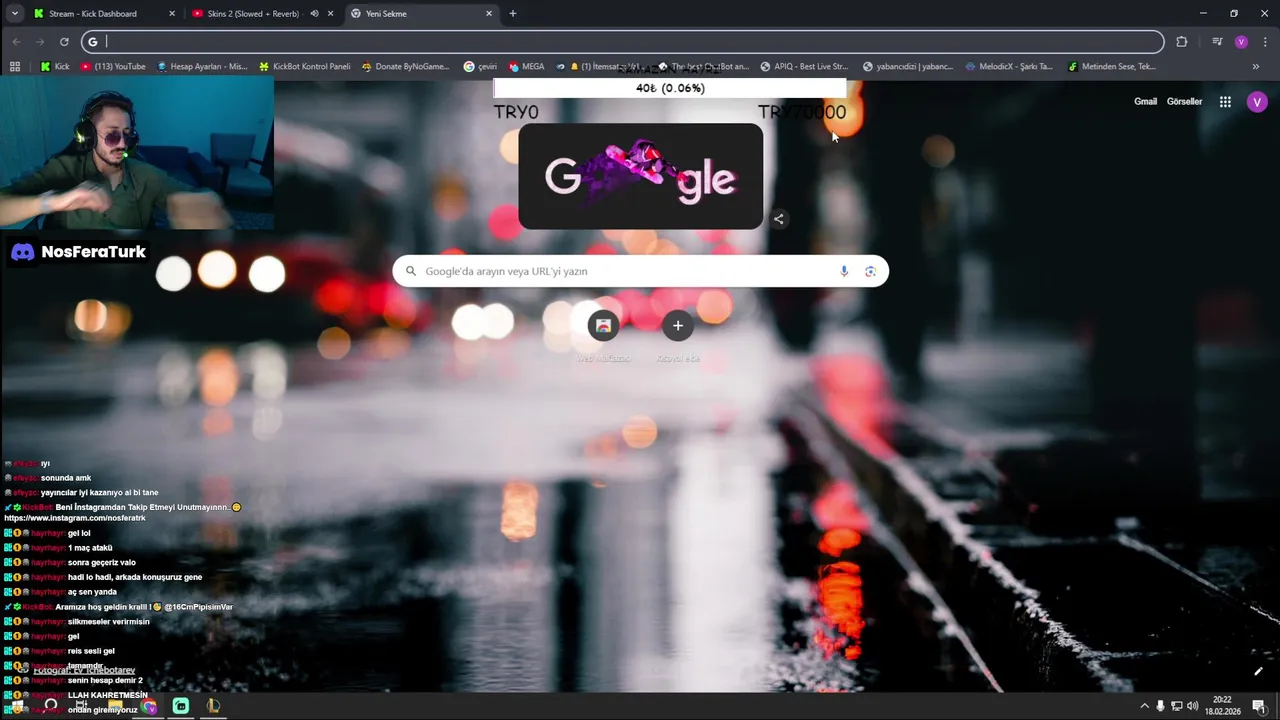This screenshot has height=720, width=1280.
Task: Close the Stream - Kick Dashboard tab
Action: click(x=172, y=14)
